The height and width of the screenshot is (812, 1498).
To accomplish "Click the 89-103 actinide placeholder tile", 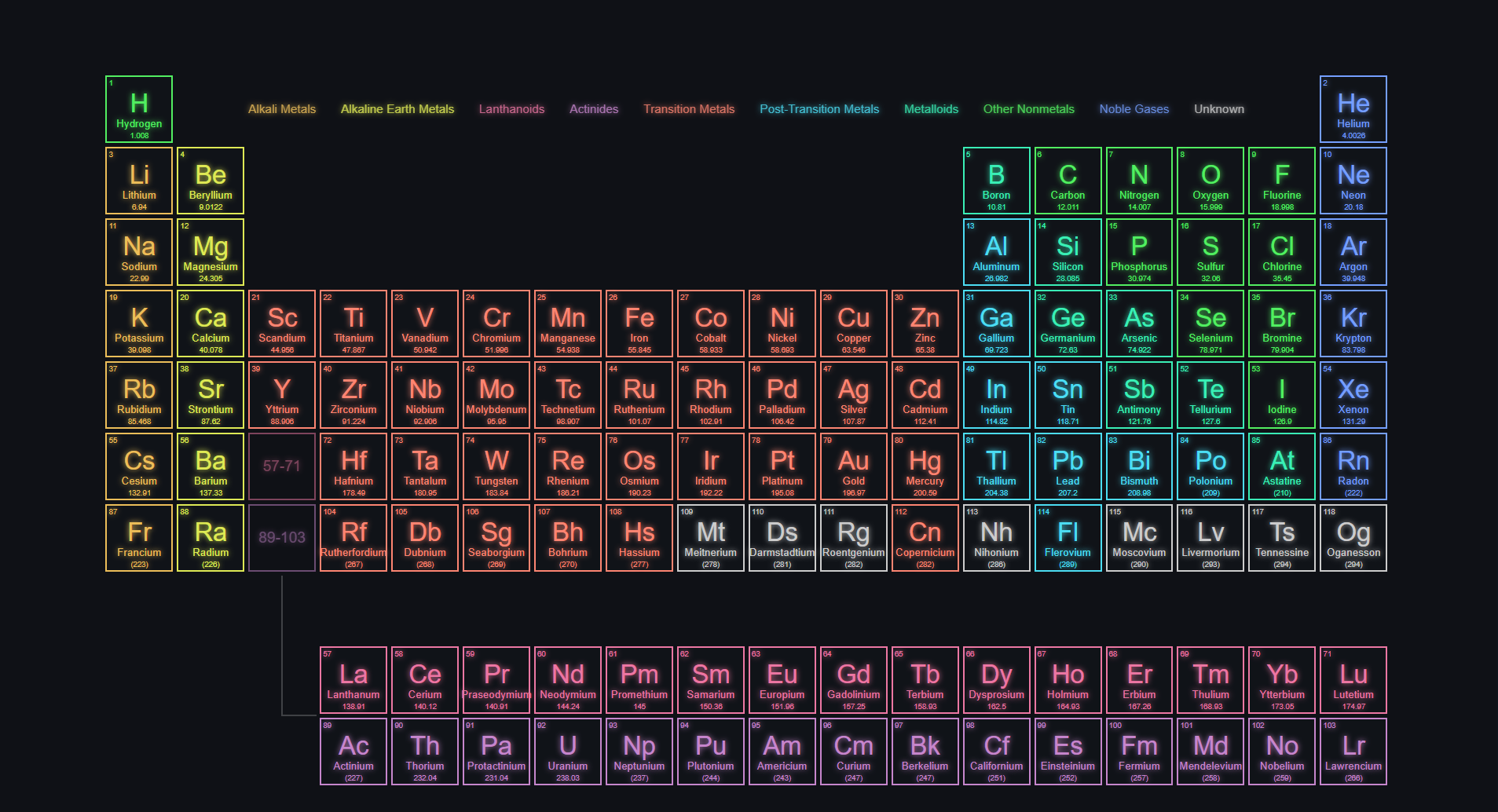I will 282,538.
